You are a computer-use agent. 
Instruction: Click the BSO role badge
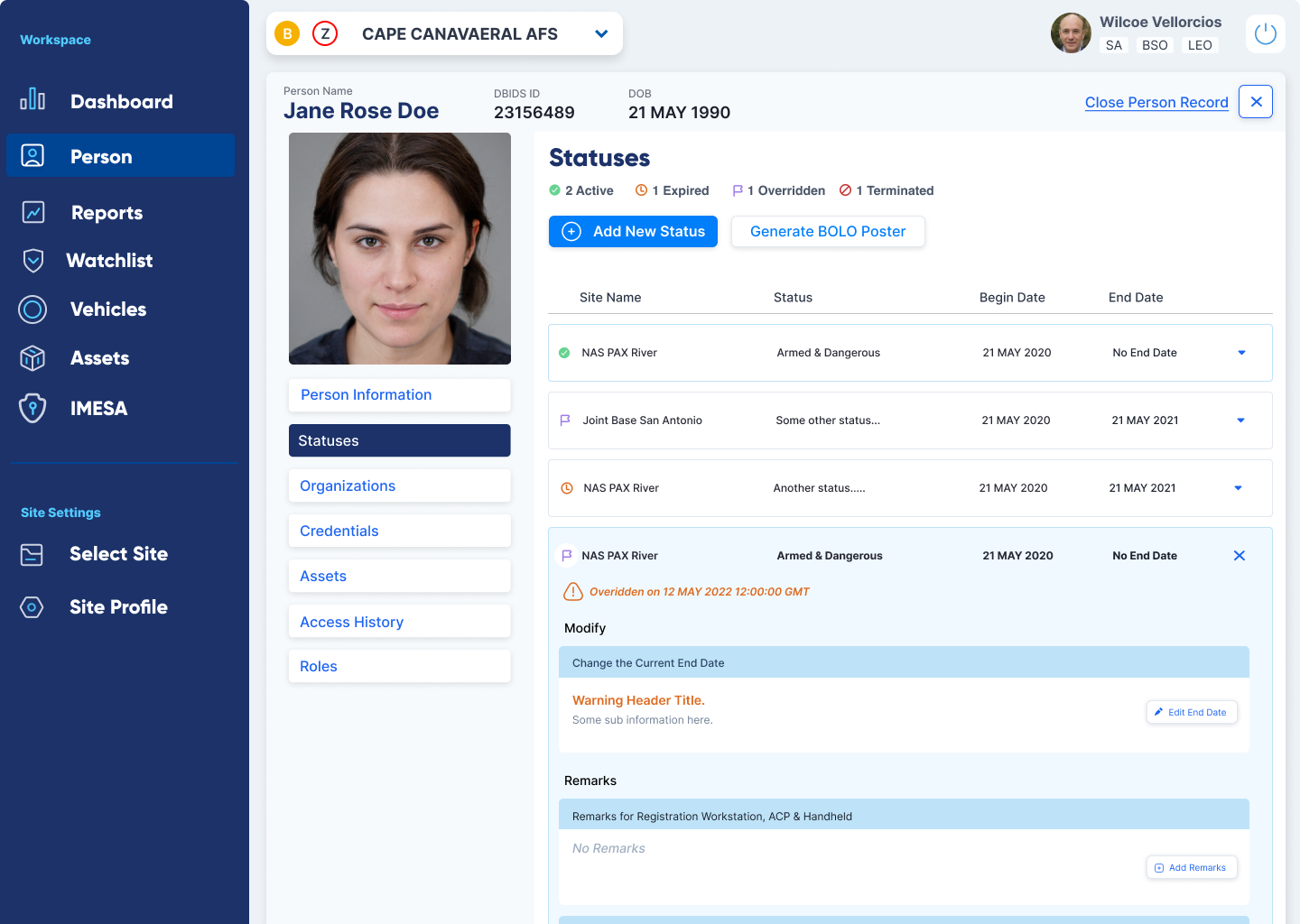[1155, 45]
